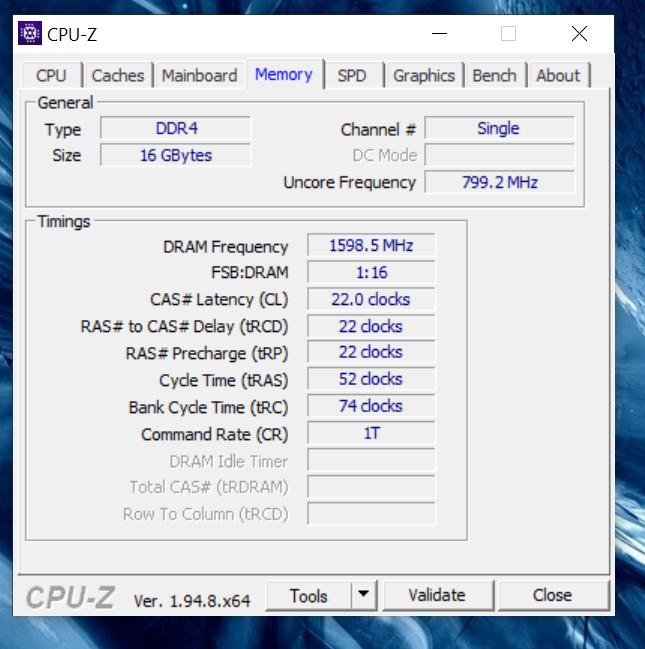The image size is (645, 649).
Task: Click the empty DRAM Idle Timer field
Action: tap(371, 460)
